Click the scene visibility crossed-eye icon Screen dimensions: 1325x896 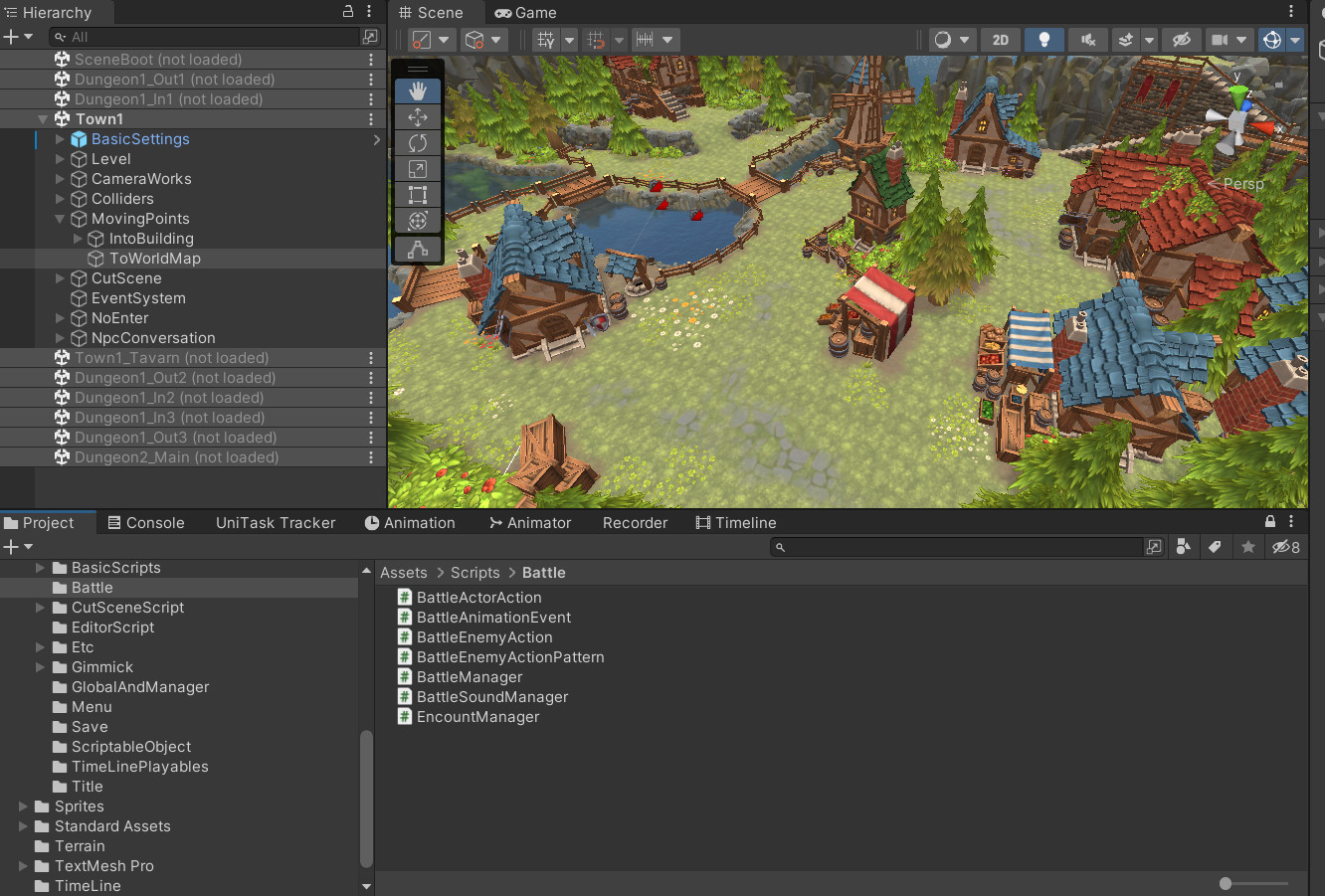[x=1180, y=40]
